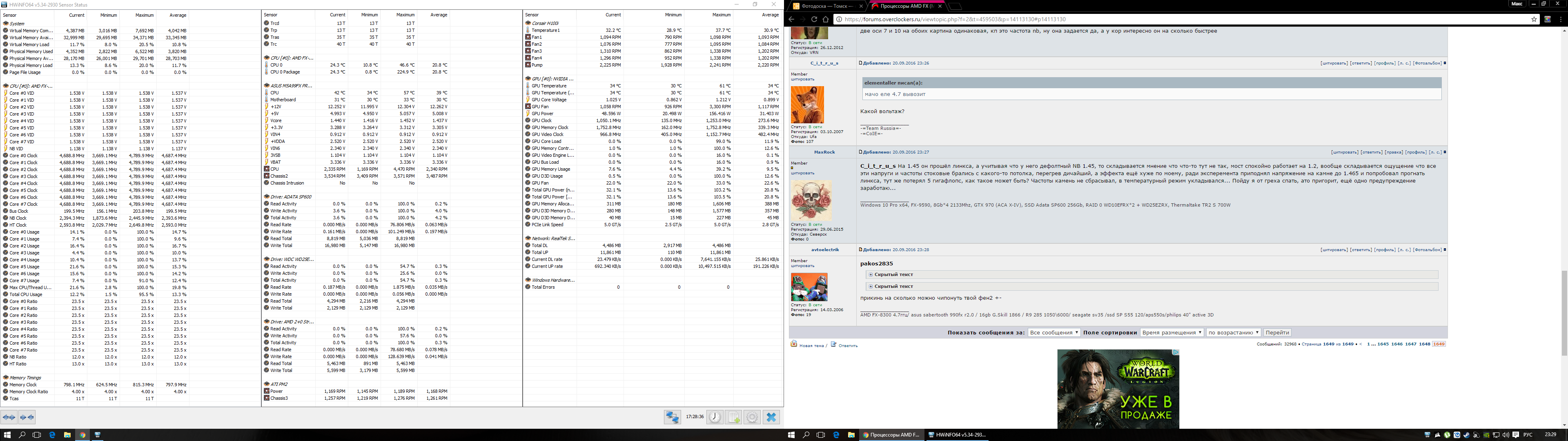This screenshot has width=1568, height=441.
Task: Click the blue X close sensors icon
Action: [771, 417]
